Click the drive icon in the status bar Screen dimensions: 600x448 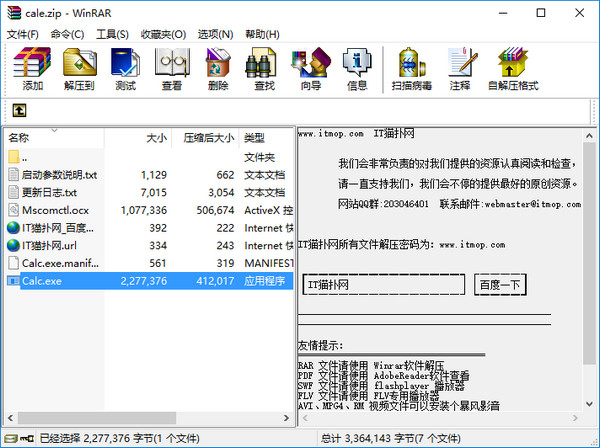(x=11, y=438)
